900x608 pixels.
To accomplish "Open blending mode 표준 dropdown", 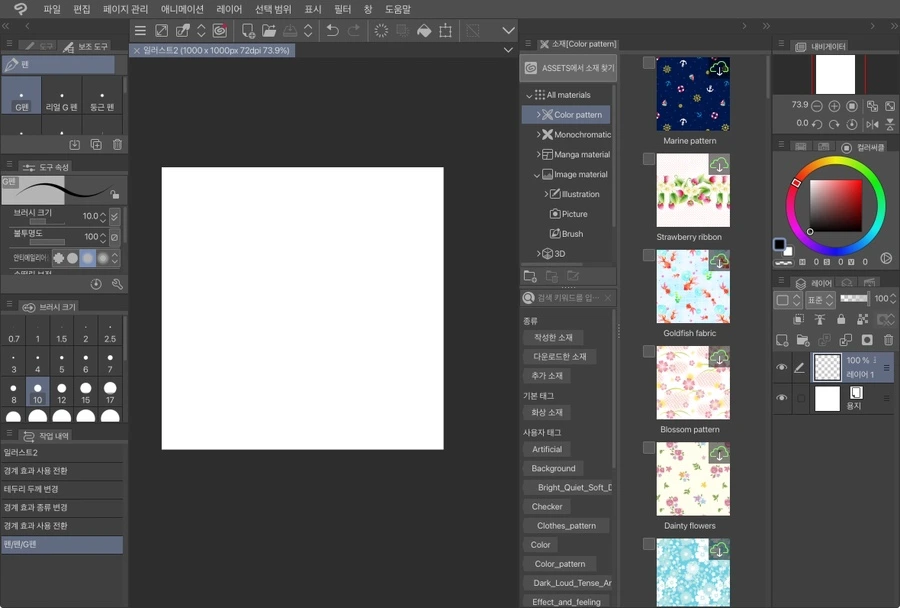I will 820,300.
